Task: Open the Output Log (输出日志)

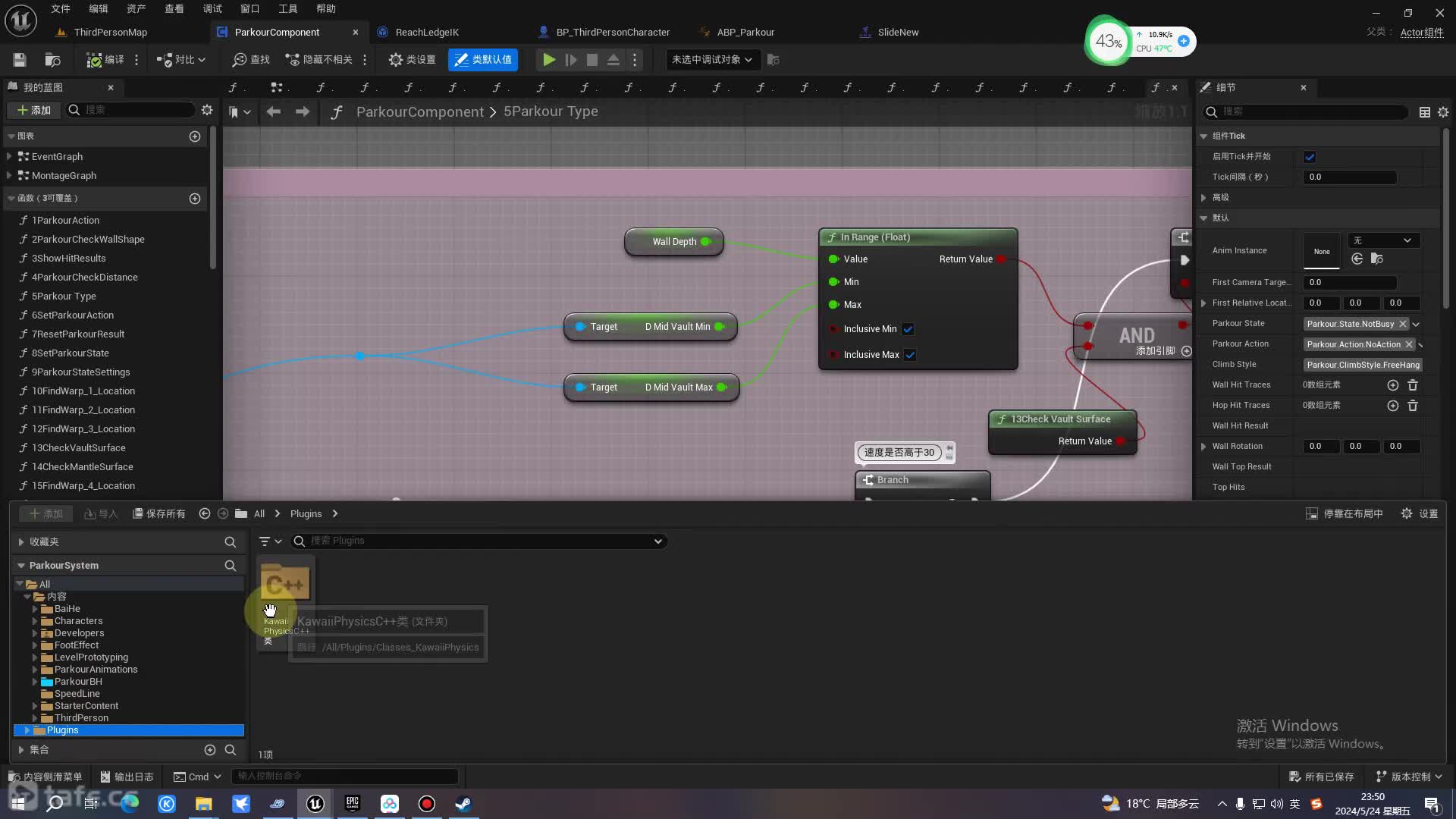Action: click(127, 777)
